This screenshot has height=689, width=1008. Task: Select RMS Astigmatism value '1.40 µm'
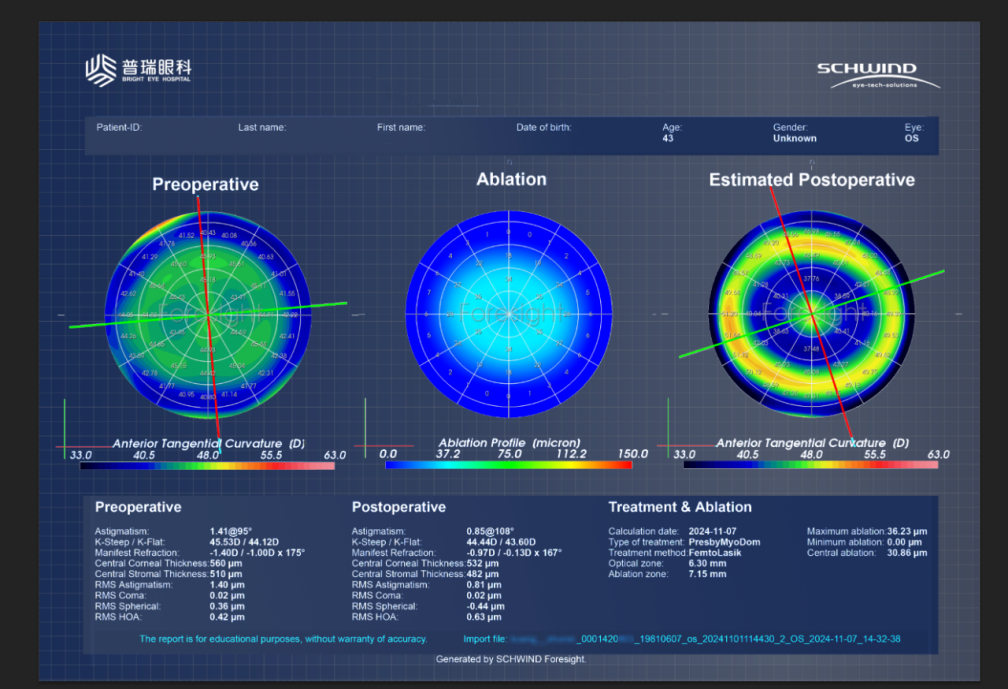pyautogui.click(x=227, y=585)
